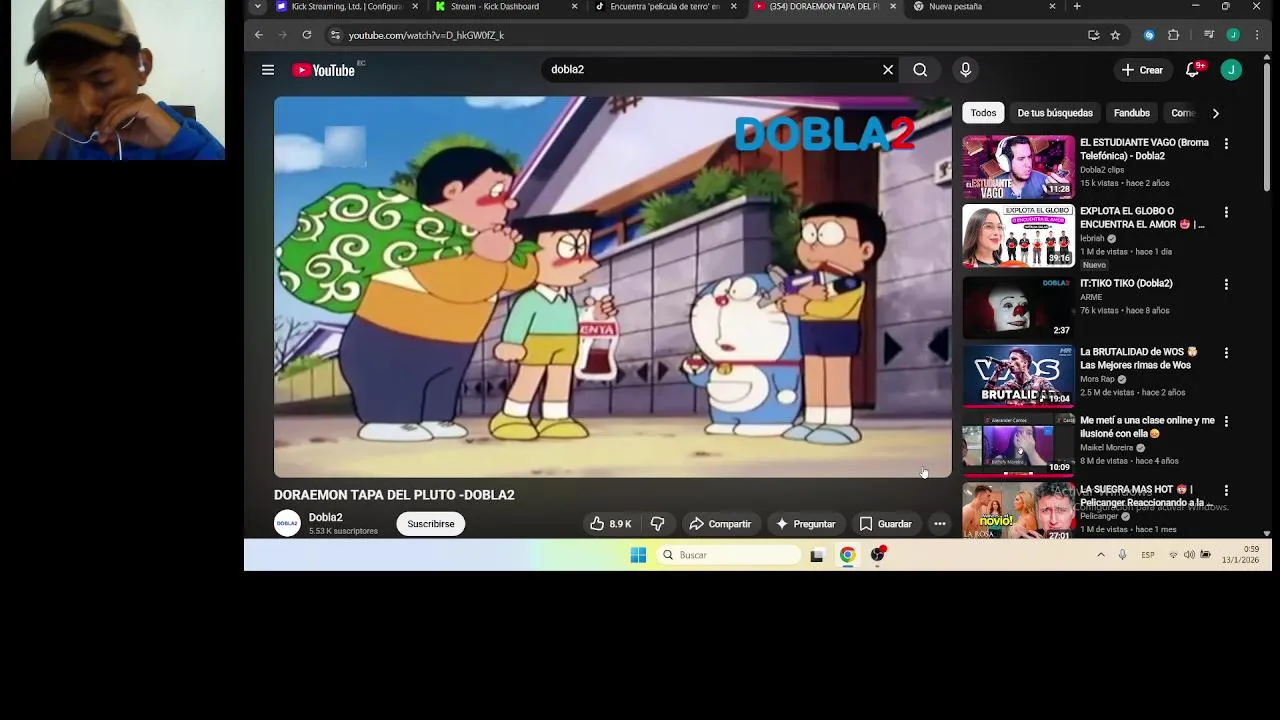The image size is (1280, 720).
Task: Open IT:TIKO TIKO video thumbnail
Action: pos(1018,307)
